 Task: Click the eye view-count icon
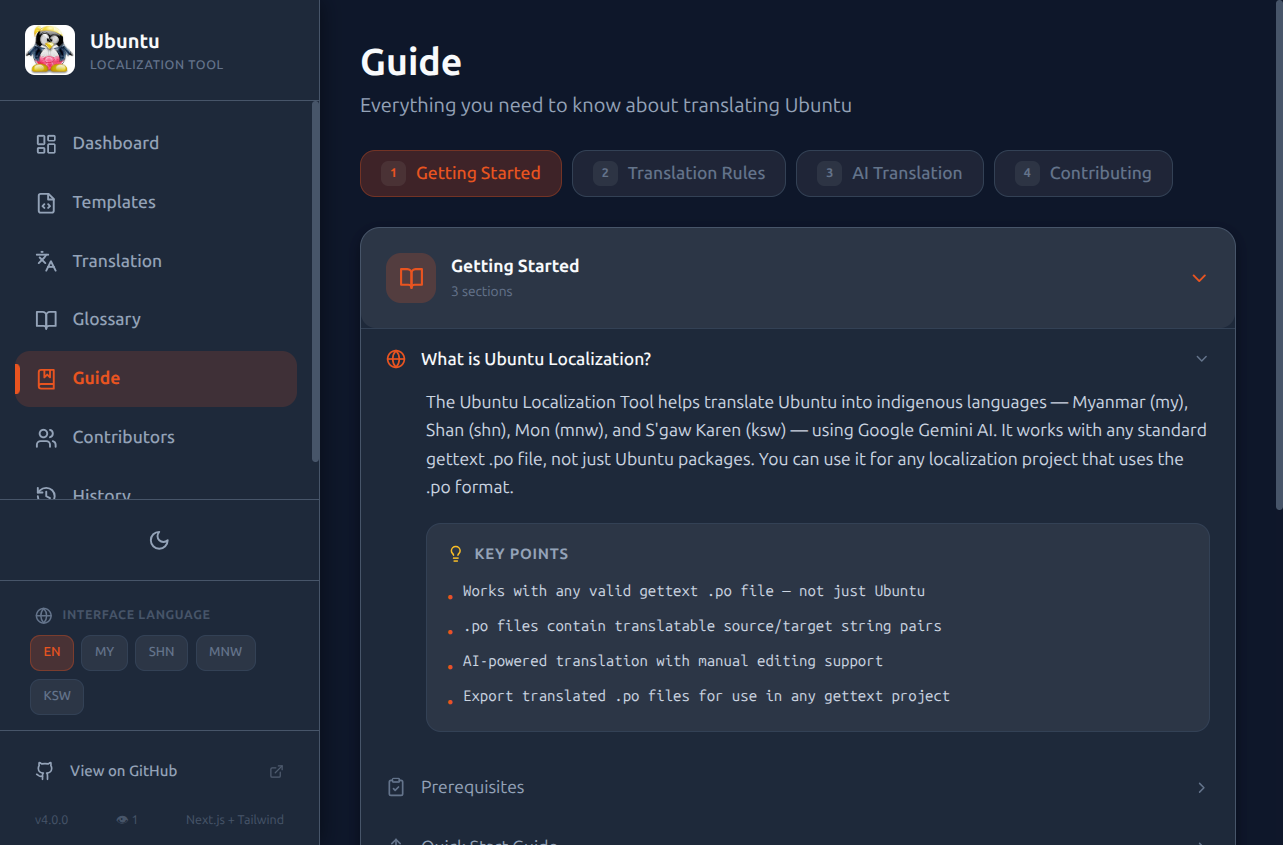(x=122, y=820)
